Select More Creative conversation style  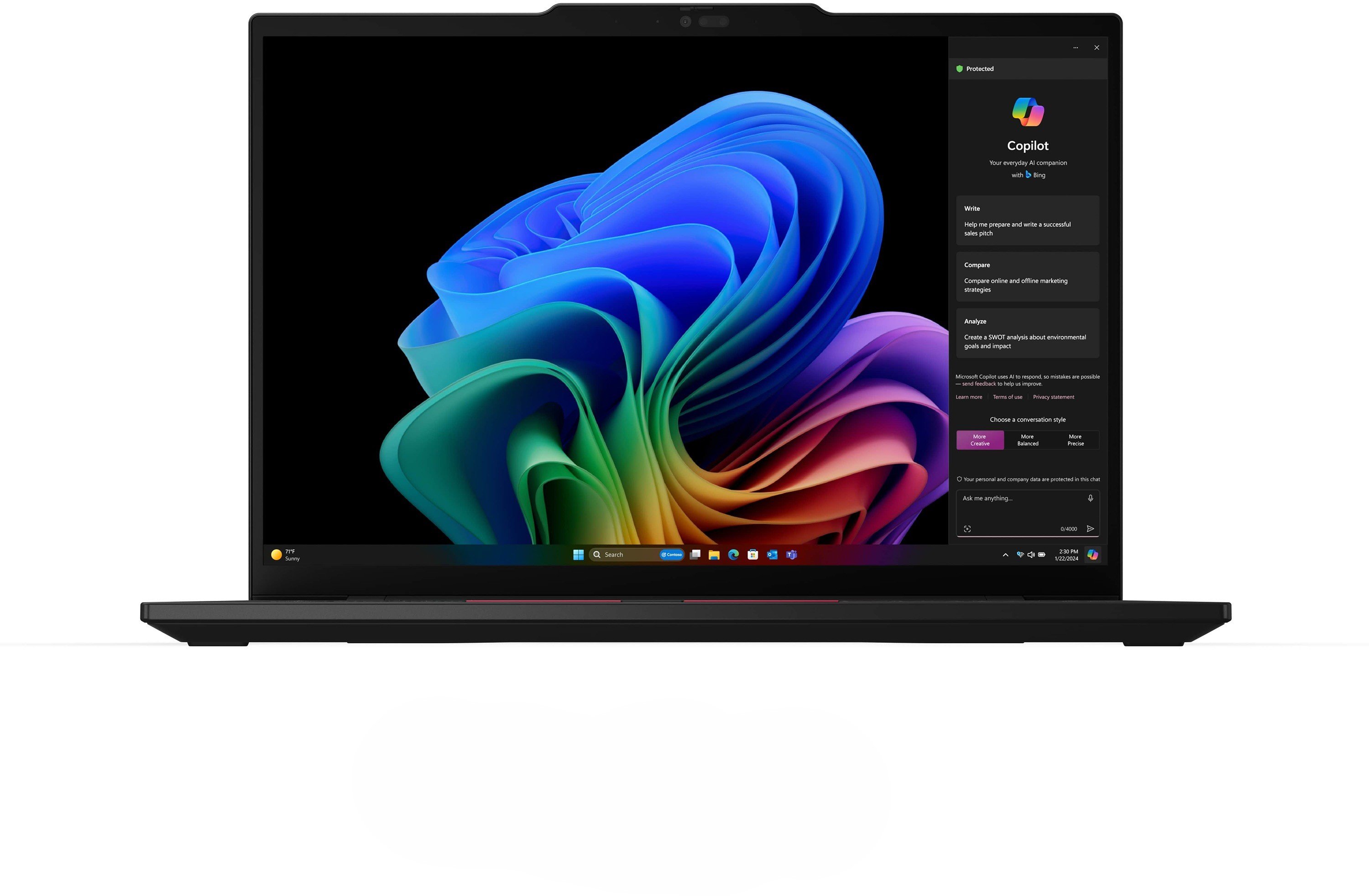[x=980, y=440]
